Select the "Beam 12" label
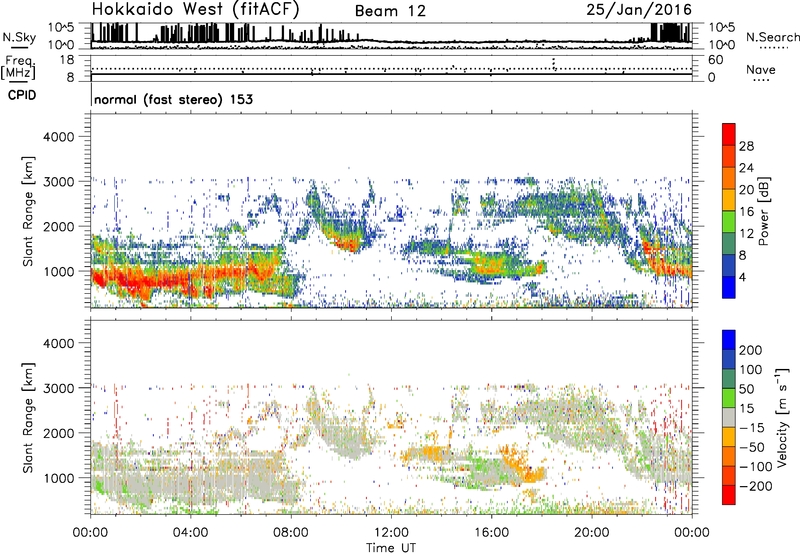Screen dimensions: 800x554 point(390,11)
